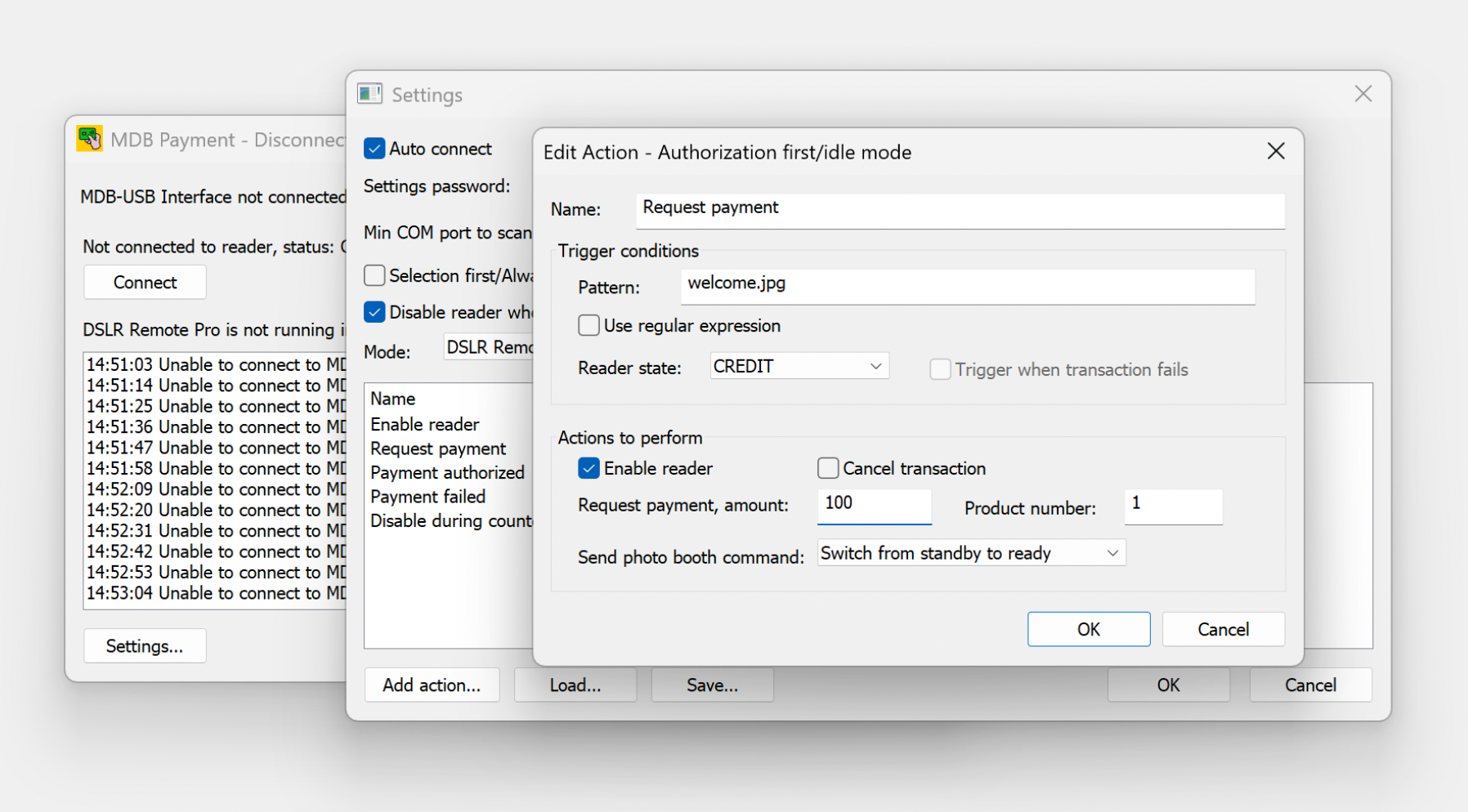Open Settings... from MDB Payment window

coord(145,646)
